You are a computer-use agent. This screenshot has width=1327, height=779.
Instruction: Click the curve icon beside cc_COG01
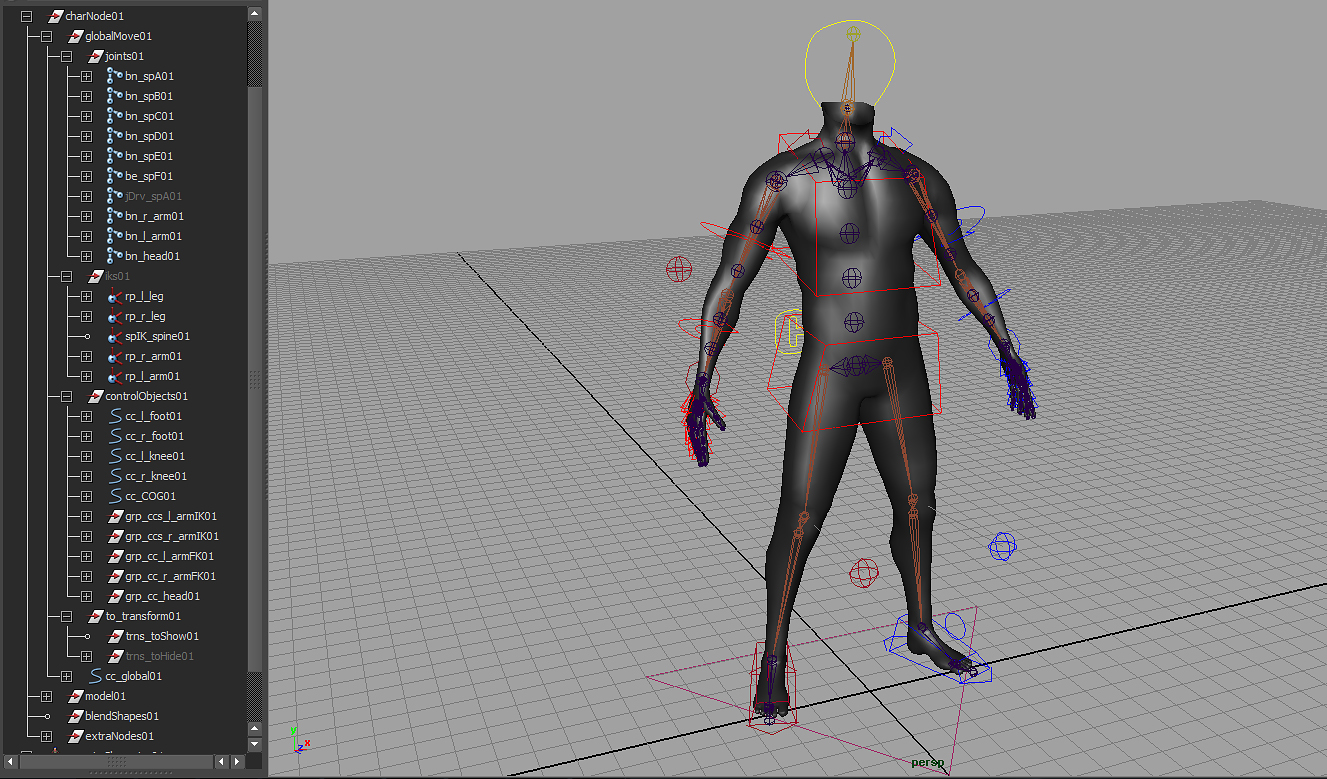[114, 496]
